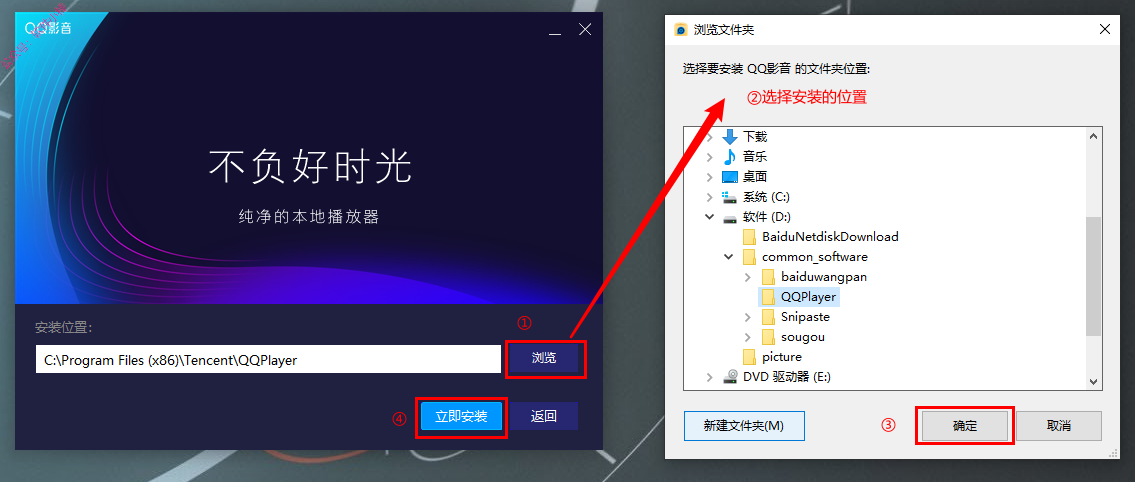Click the BaiduNetdiskDownload folder icon
Image resolution: width=1135 pixels, height=482 pixels.
[x=750, y=237]
